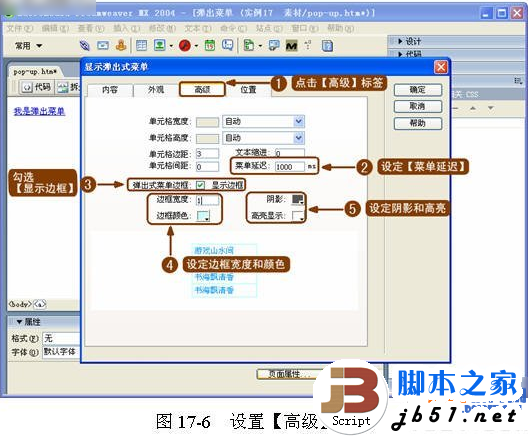Click the Email Link insert icon

tap(103, 45)
